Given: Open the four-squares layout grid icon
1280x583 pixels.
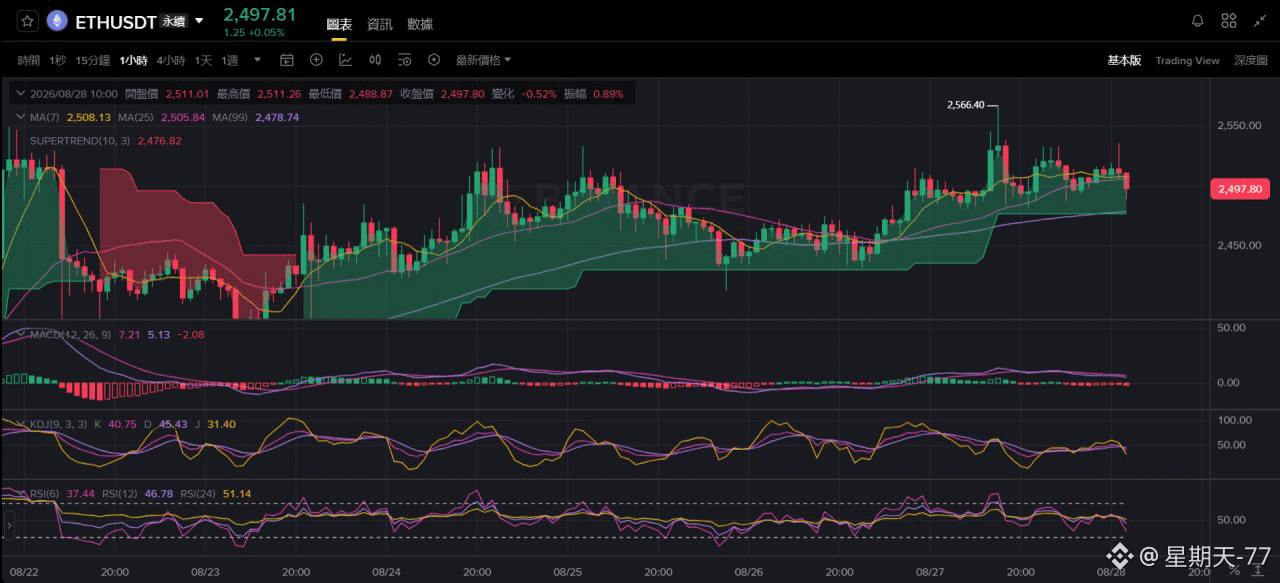Looking at the screenshot, I should click(x=1229, y=21).
